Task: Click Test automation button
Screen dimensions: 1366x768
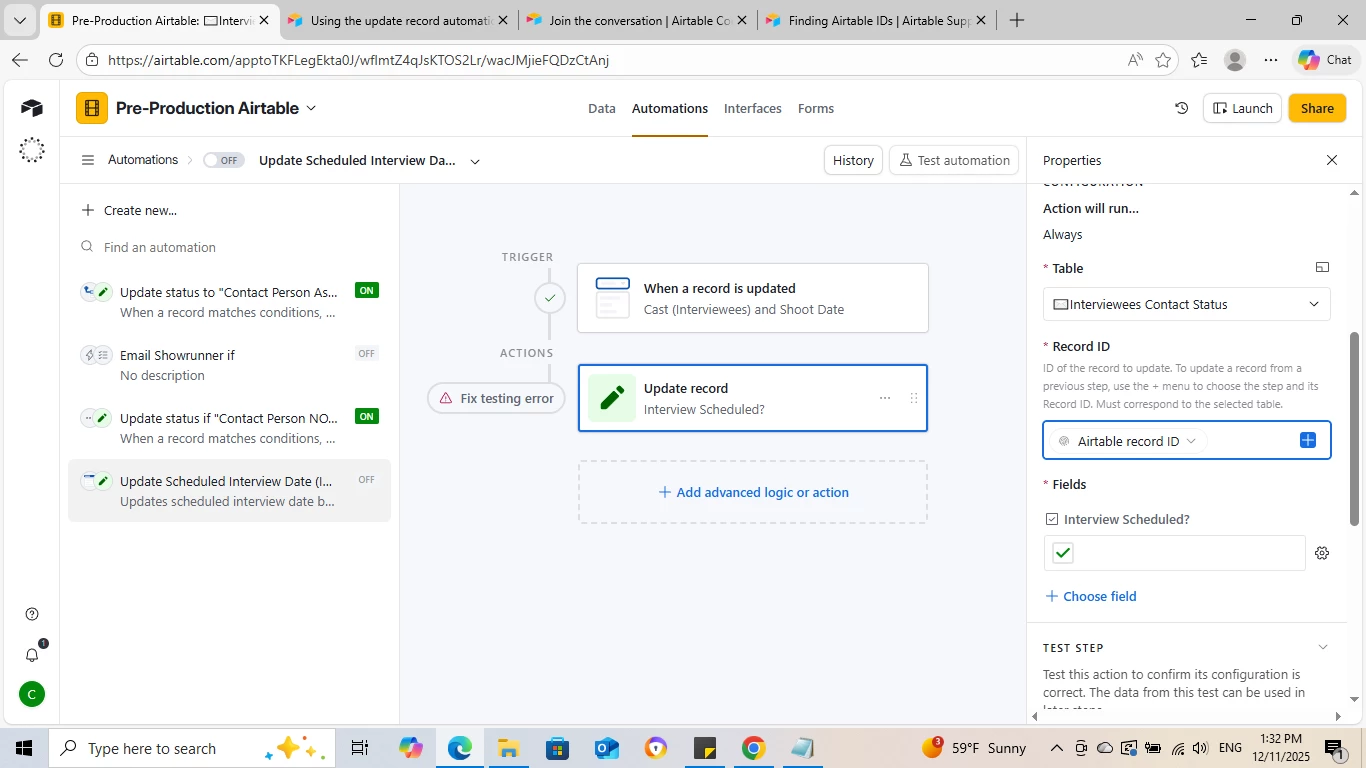Action: tap(954, 160)
